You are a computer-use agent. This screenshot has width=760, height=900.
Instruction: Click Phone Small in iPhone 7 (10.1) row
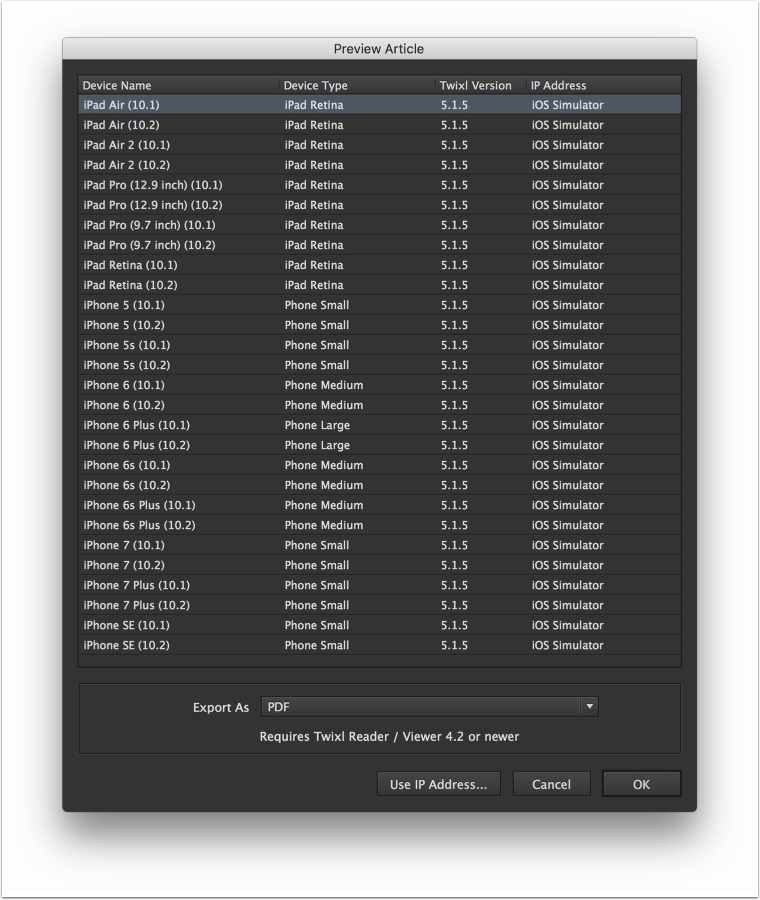point(317,545)
